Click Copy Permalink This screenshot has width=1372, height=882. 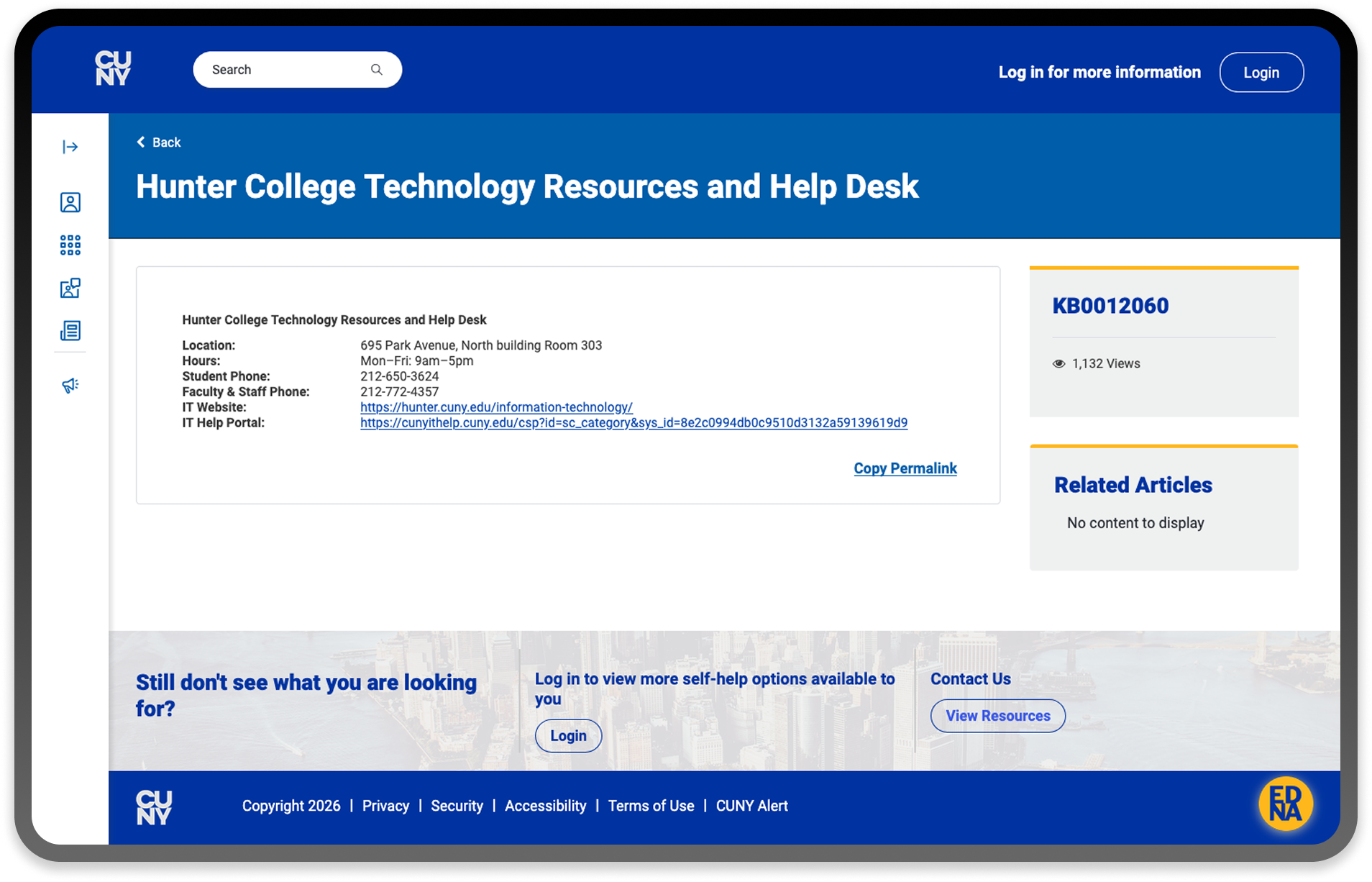pyautogui.click(x=905, y=468)
